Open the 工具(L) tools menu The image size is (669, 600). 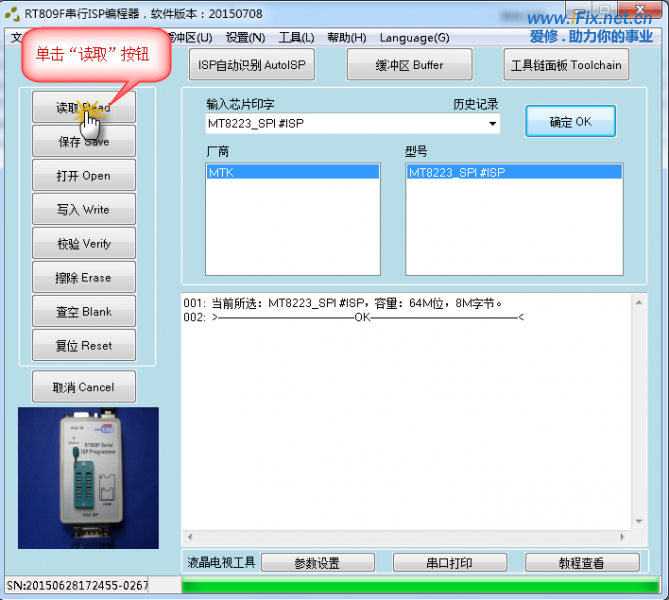click(x=296, y=38)
